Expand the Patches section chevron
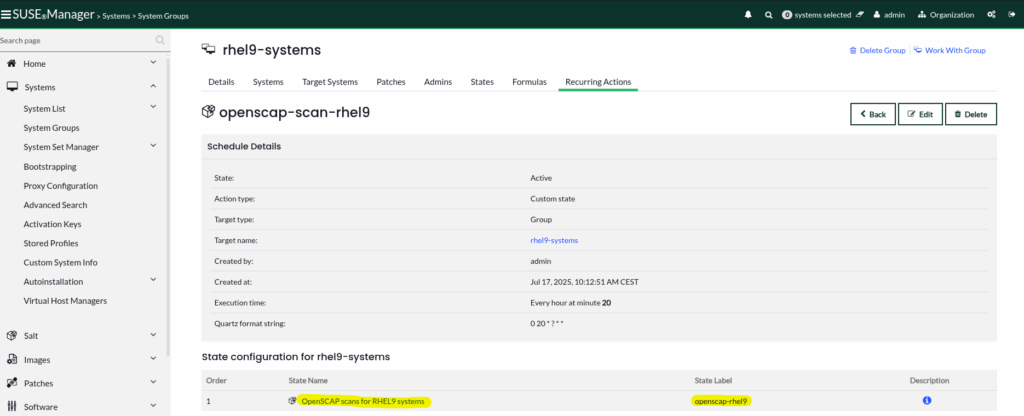 pyautogui.click(x=153, y=382)
